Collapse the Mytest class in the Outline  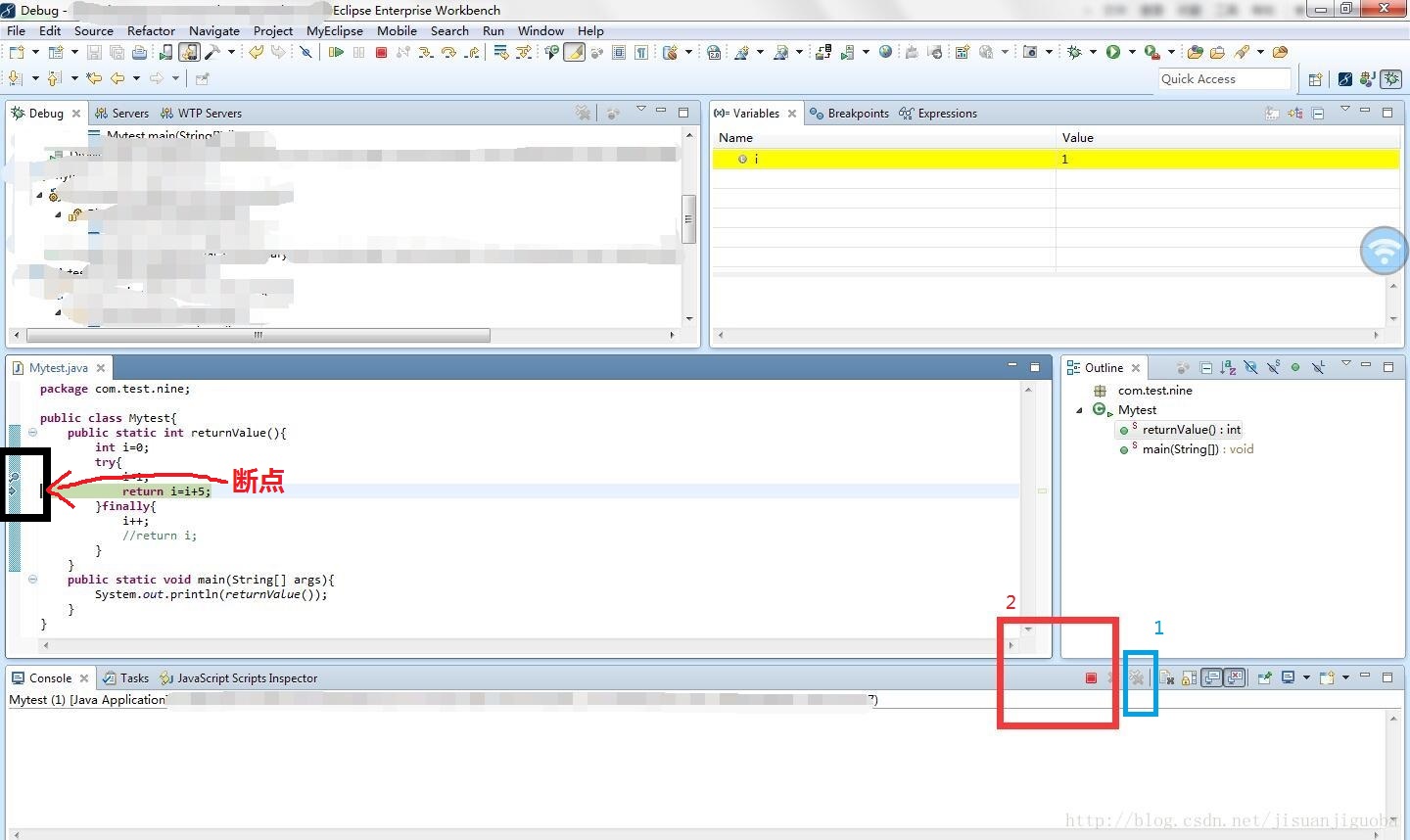[x=1080, y=409]
